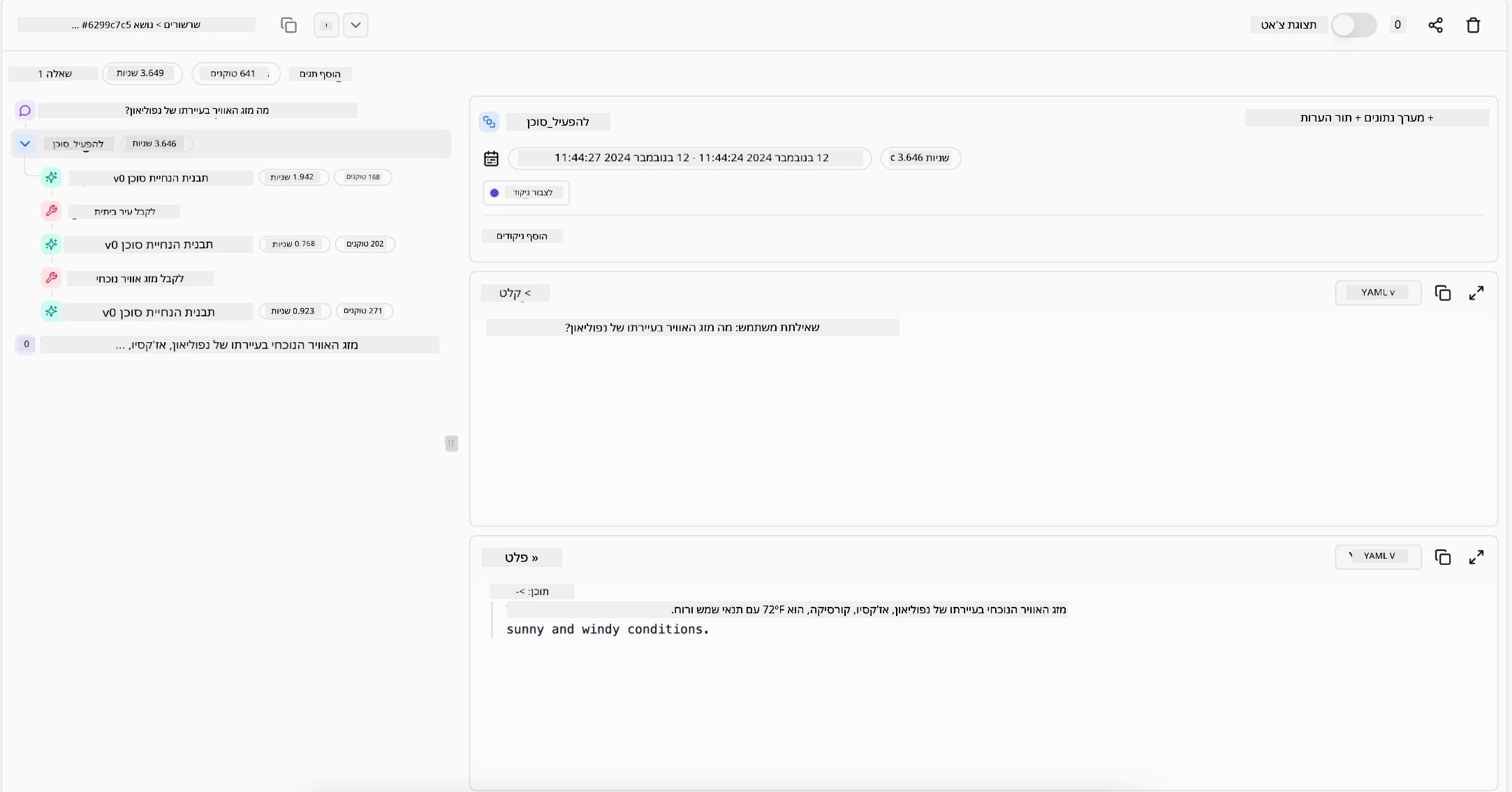1512x792 pixels.
Task: Click the הוסף תגים (add tags) button
Action: coord(320,74)
